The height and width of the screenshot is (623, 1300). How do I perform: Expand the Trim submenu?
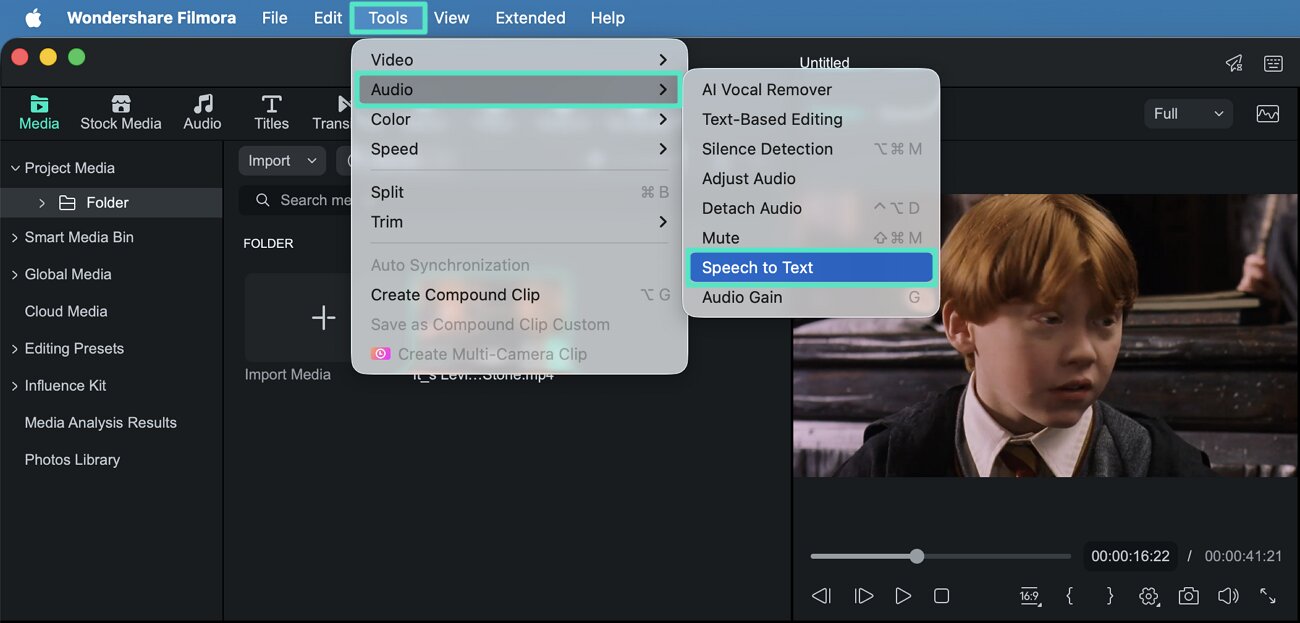click(x=519, y=222)
